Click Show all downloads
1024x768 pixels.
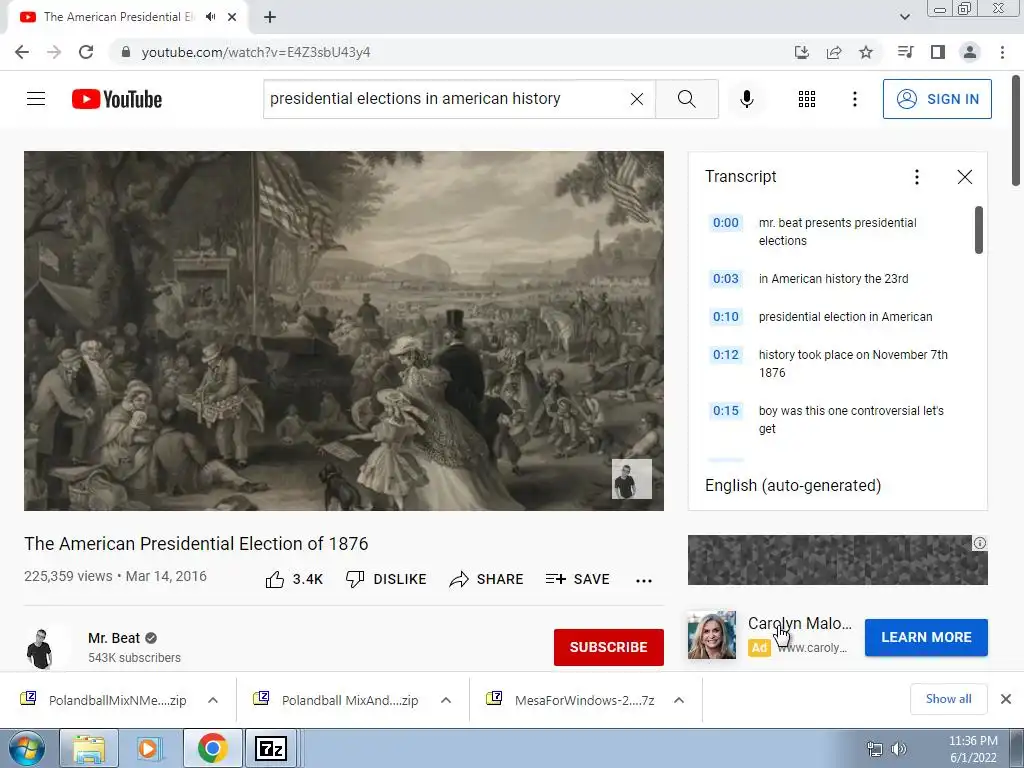(948, 699)
